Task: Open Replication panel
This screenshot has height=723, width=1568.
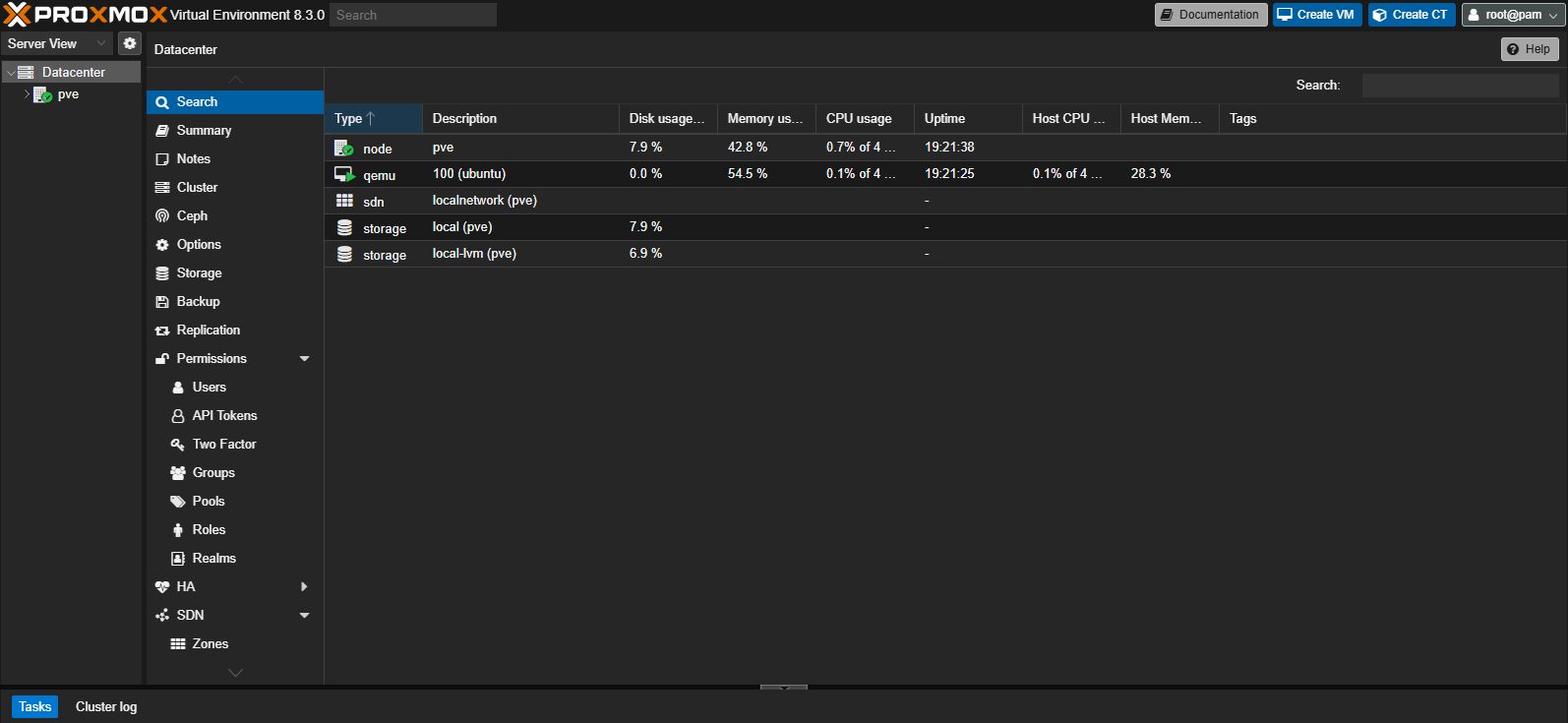Action: click(x=235, y=330)
